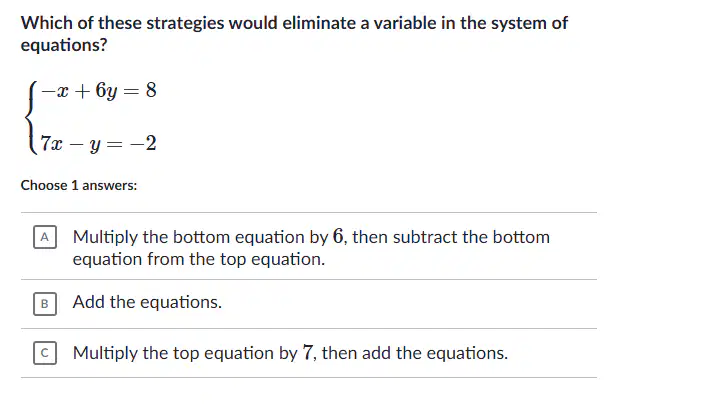Screen dimensions: 709x409
Task: Click the curly brace of the system
Action: (31, 118)
